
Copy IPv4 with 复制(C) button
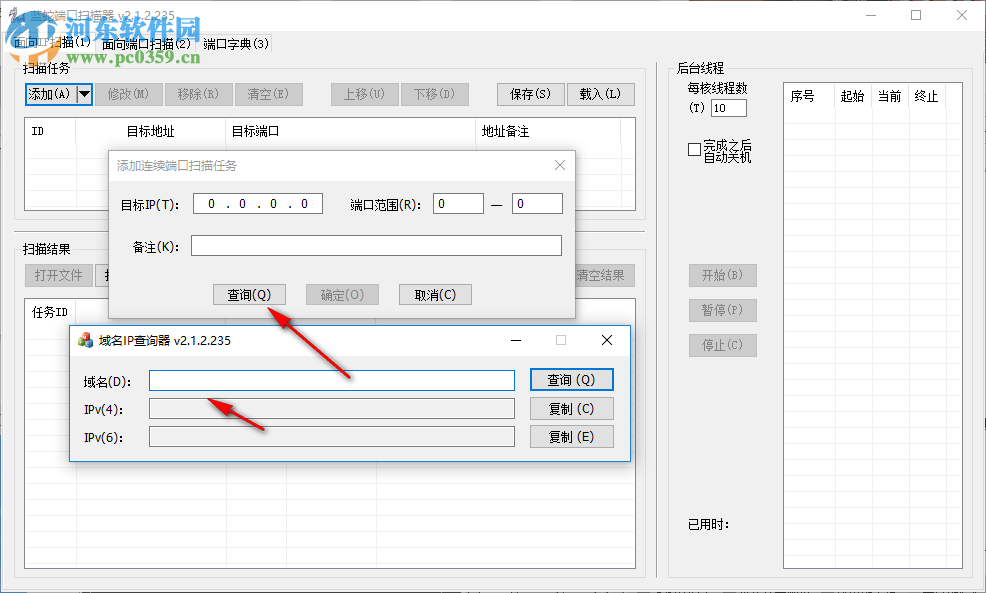pos(572,409)
